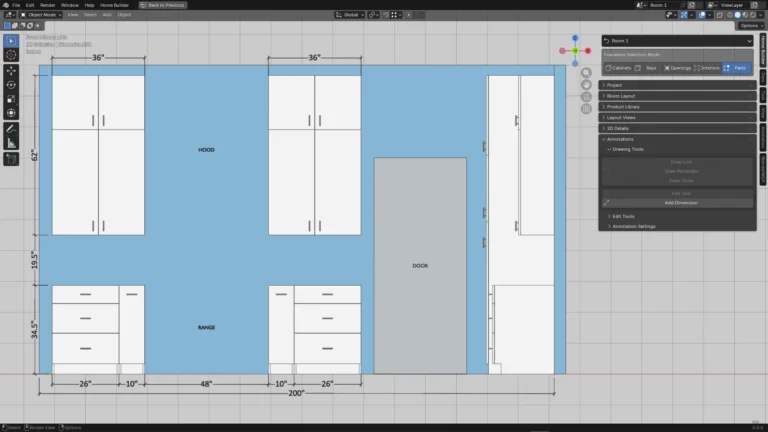Open the Room 1 dropdown

pos(677,41)
